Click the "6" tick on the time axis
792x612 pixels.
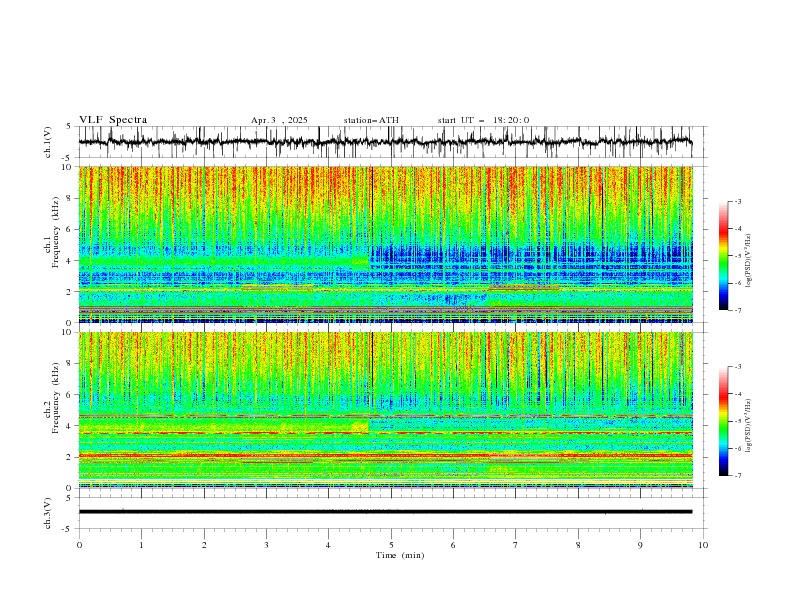pos(453,545)
